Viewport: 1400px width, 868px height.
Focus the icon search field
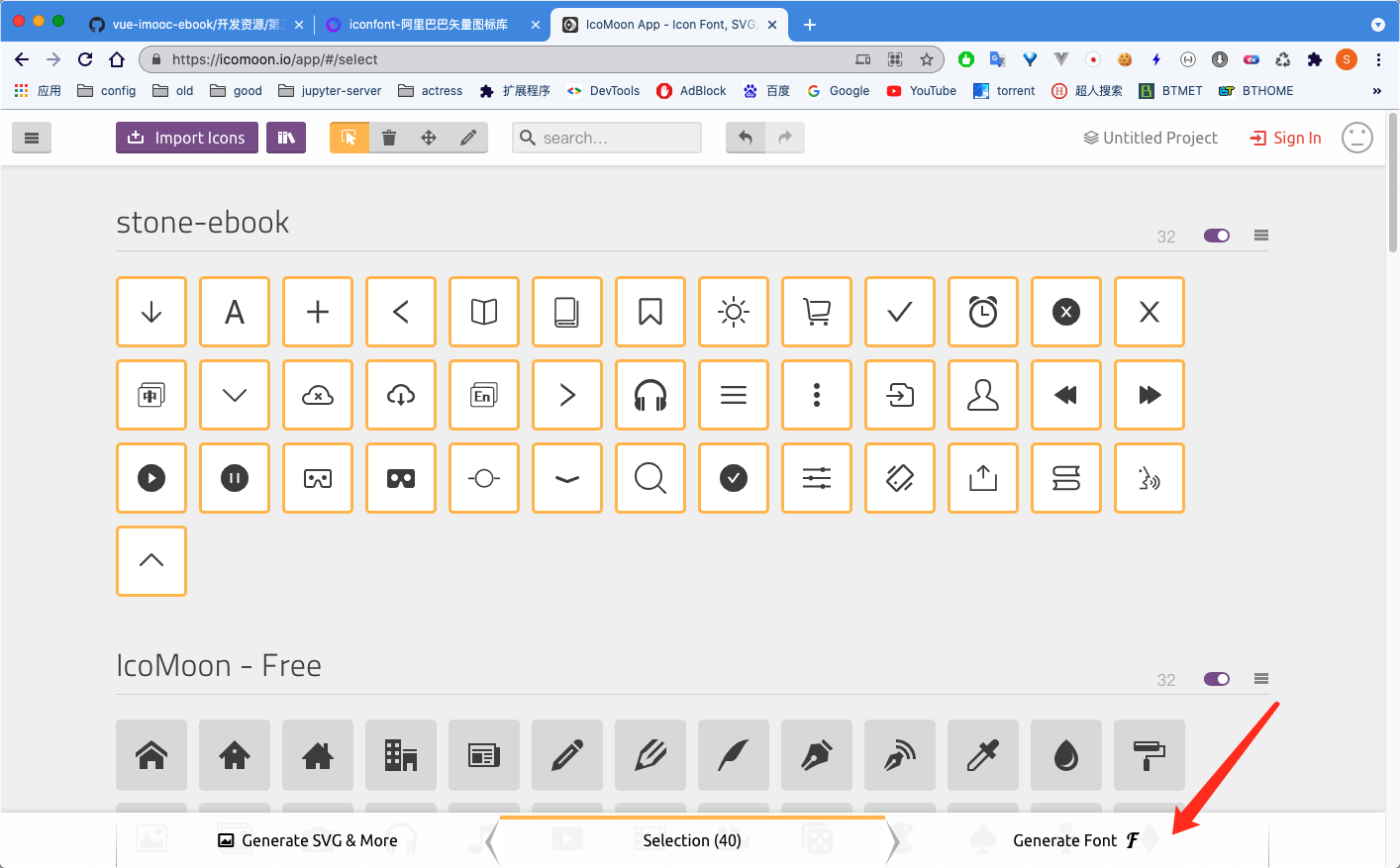[x=607, y=138]
